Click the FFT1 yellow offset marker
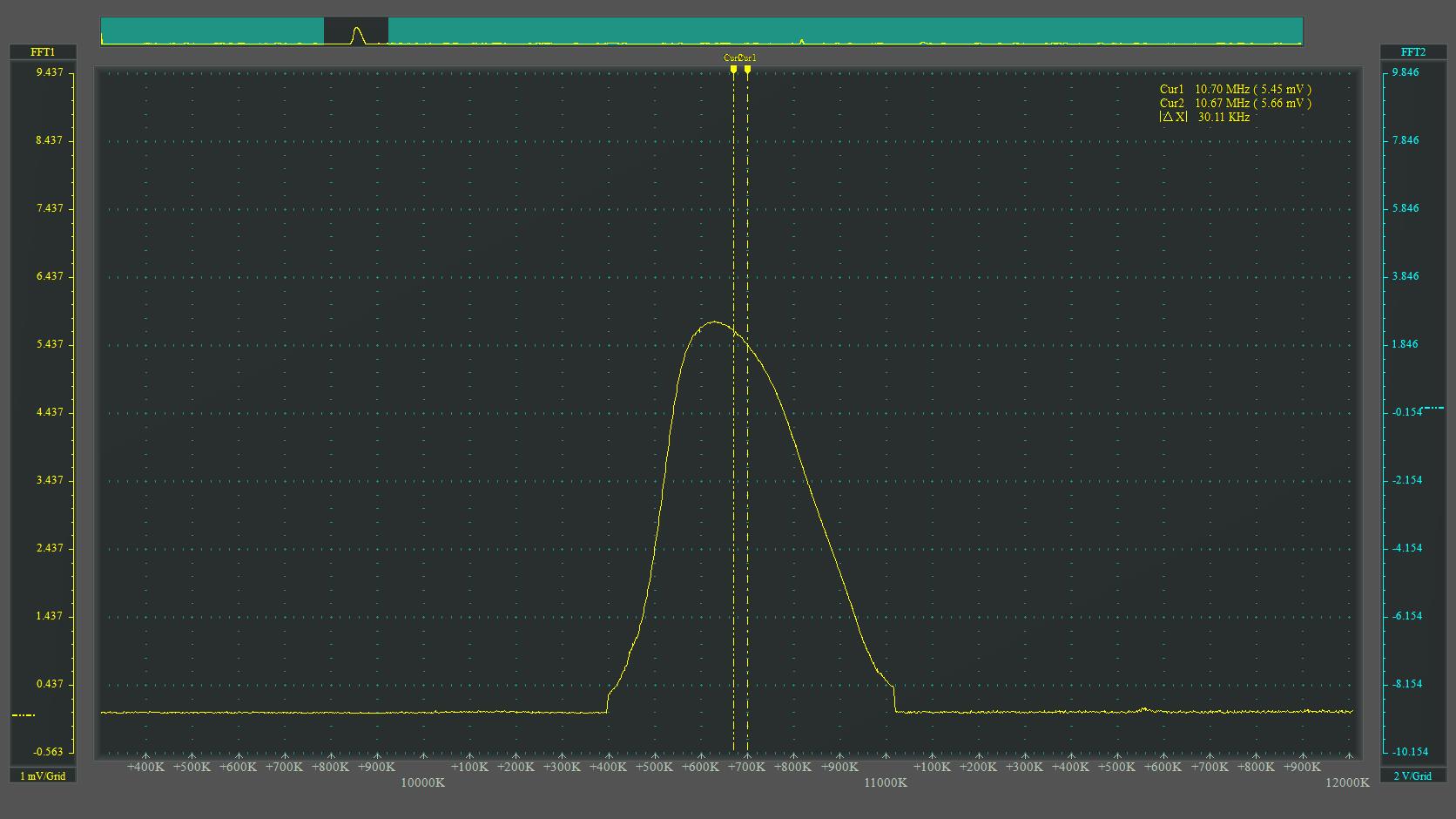Image resolution: width=1456 pixels, height=819 pixels. [x=24, y=715]
